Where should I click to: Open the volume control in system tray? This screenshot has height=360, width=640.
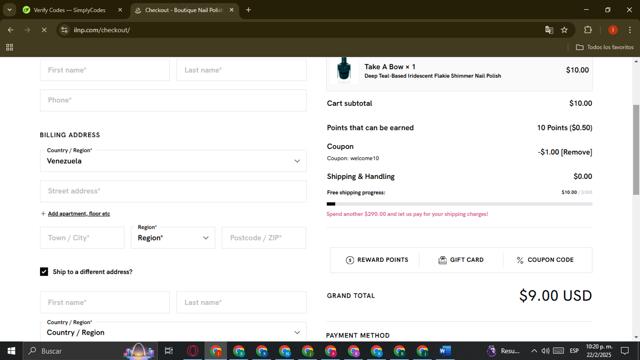(x=545, y=351)
